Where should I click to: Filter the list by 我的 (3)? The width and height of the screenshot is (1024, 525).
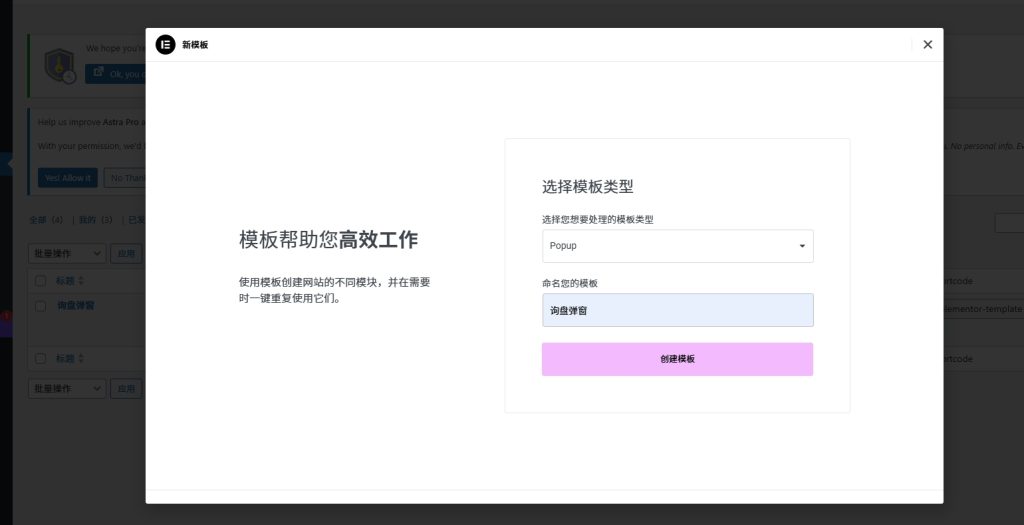click(95, 220)
